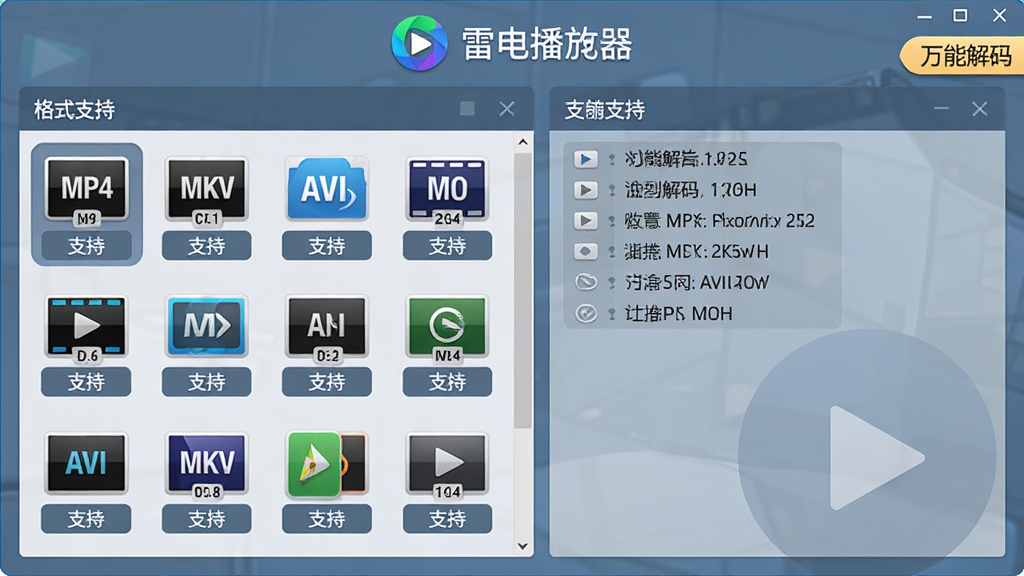Click the 支持 button under the AN D:2 icon
Image resolution: width=1024 pixels, height=576 pixels.
point(327,382)
